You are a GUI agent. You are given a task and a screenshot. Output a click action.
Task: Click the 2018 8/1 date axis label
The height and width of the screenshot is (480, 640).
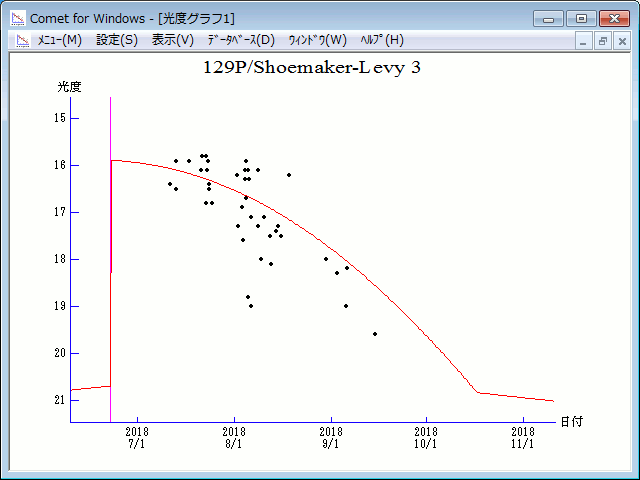[233, 438]
